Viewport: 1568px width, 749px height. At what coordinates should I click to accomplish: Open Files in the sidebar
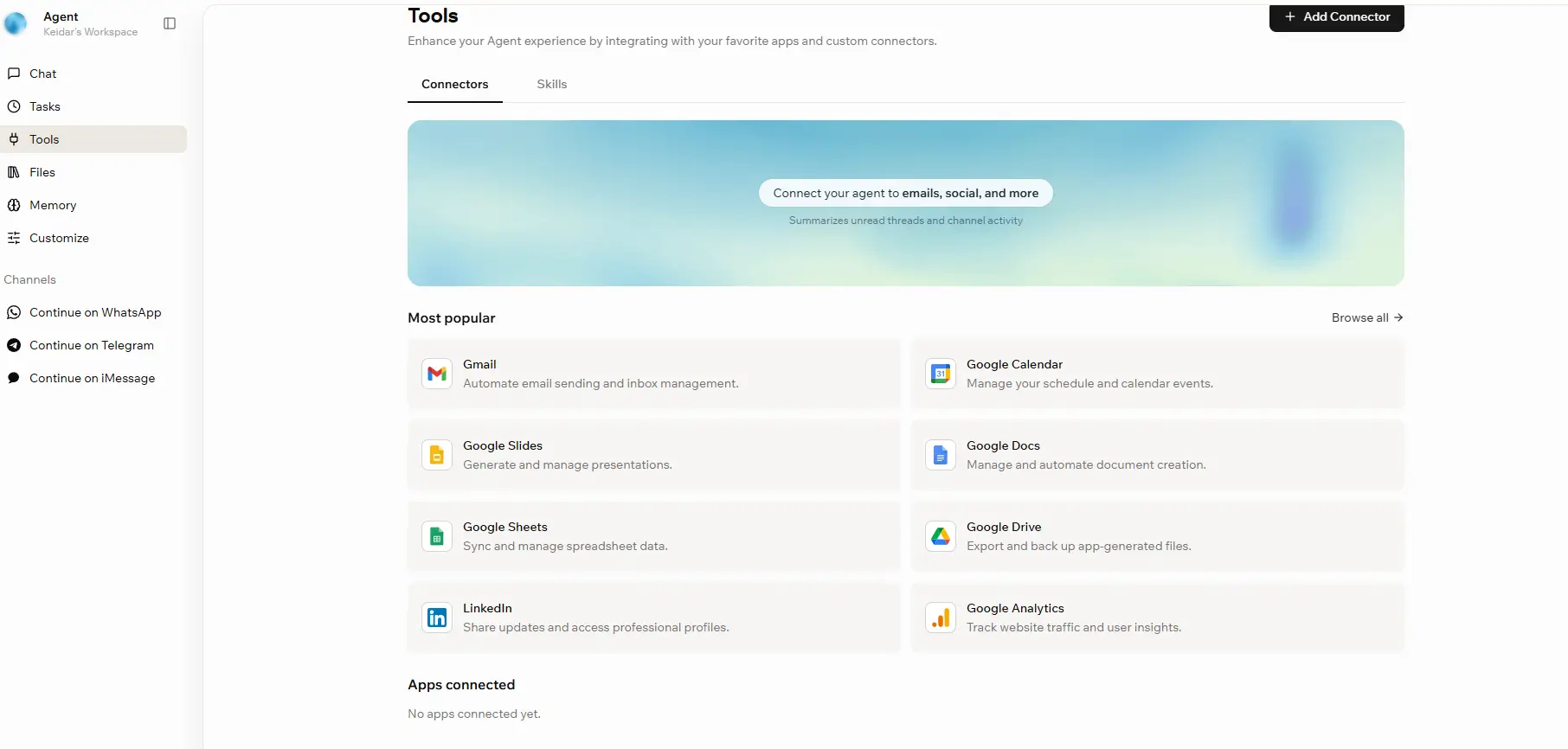(93, 172)
